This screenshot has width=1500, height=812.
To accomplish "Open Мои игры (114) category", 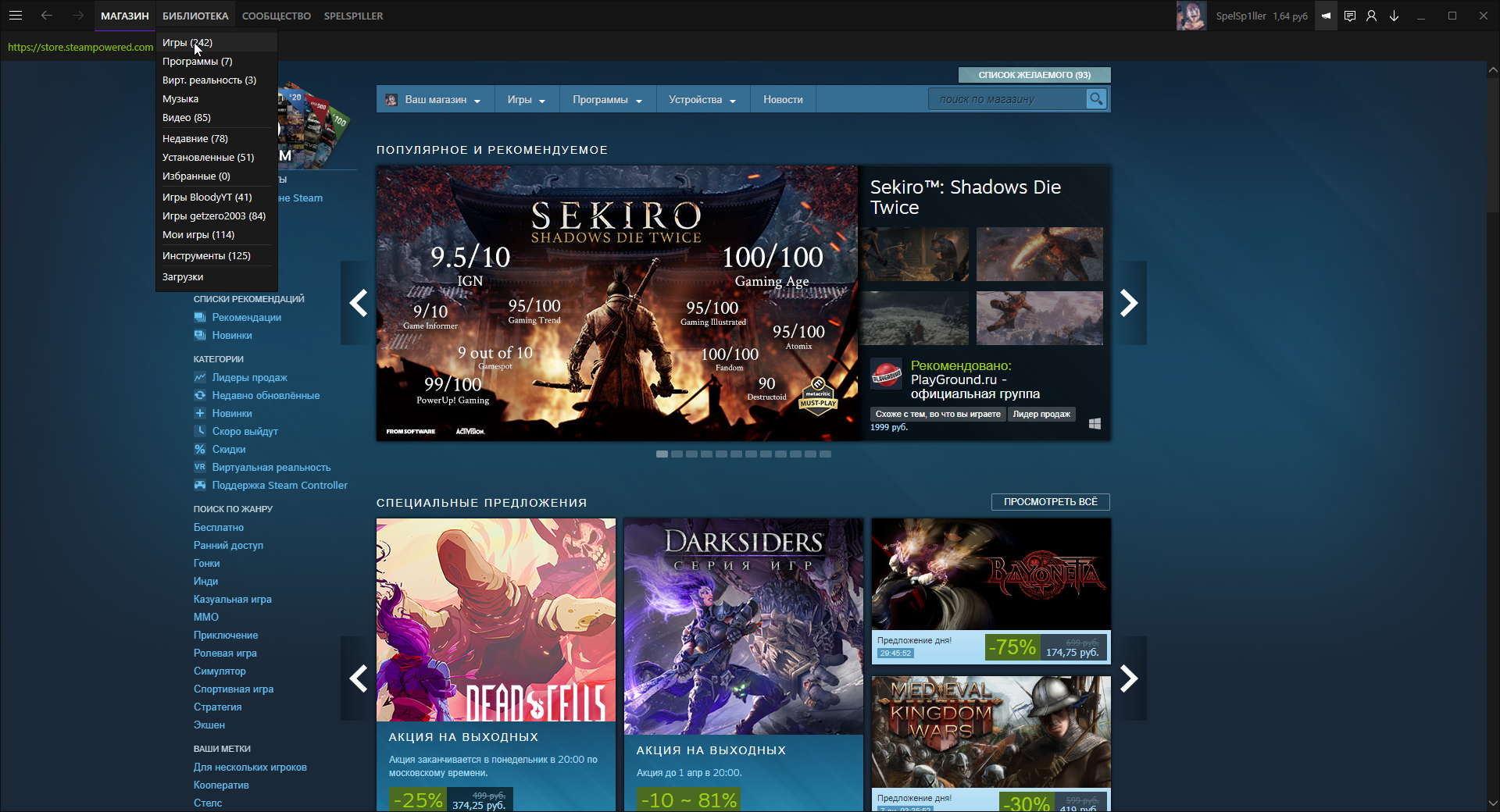I will [x=216, y=235].
